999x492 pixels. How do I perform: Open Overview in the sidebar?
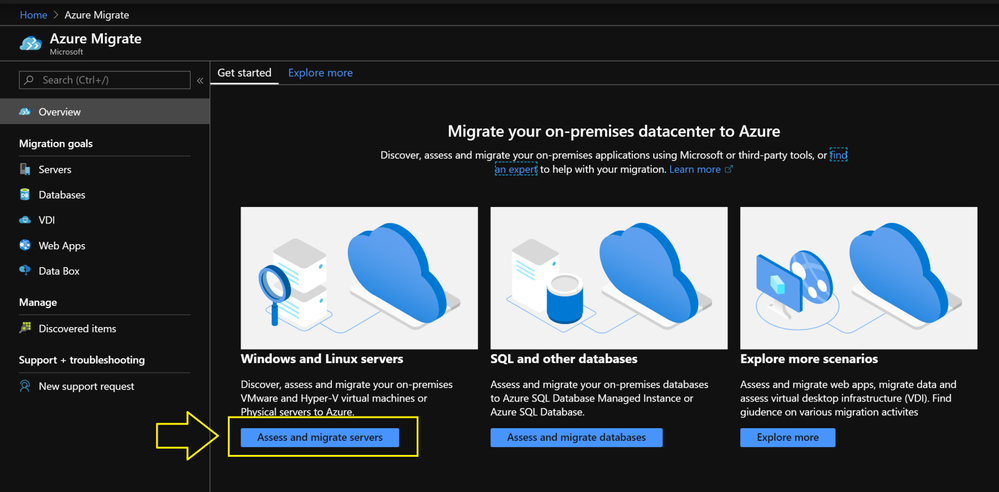104,112
